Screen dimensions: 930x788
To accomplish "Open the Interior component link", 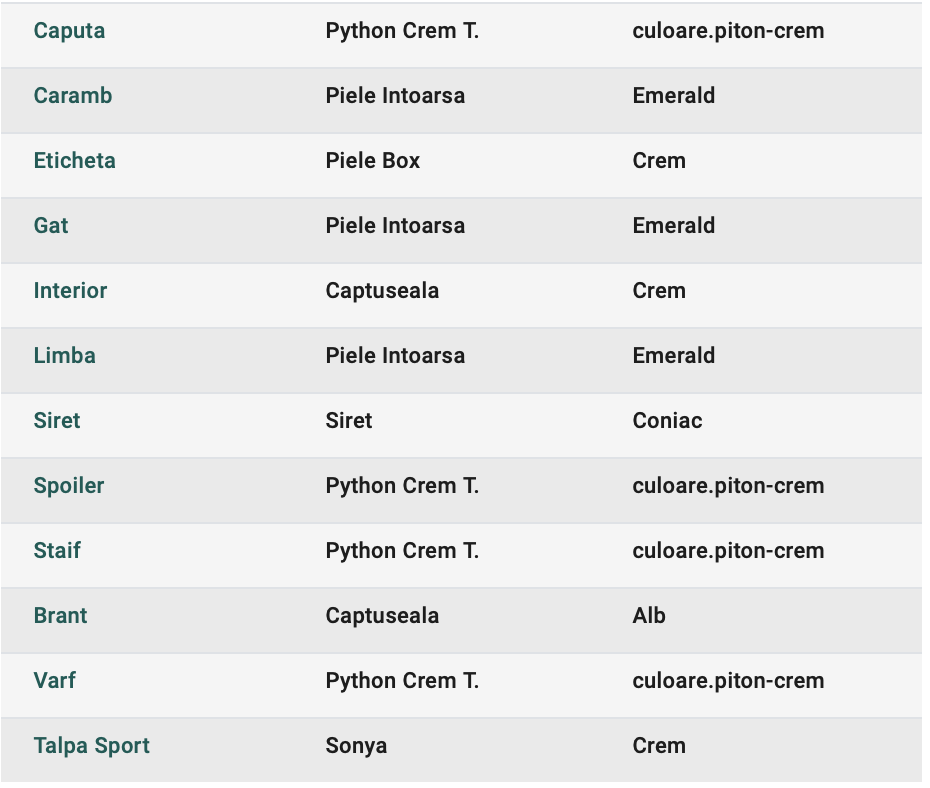I will coord(71,291).
